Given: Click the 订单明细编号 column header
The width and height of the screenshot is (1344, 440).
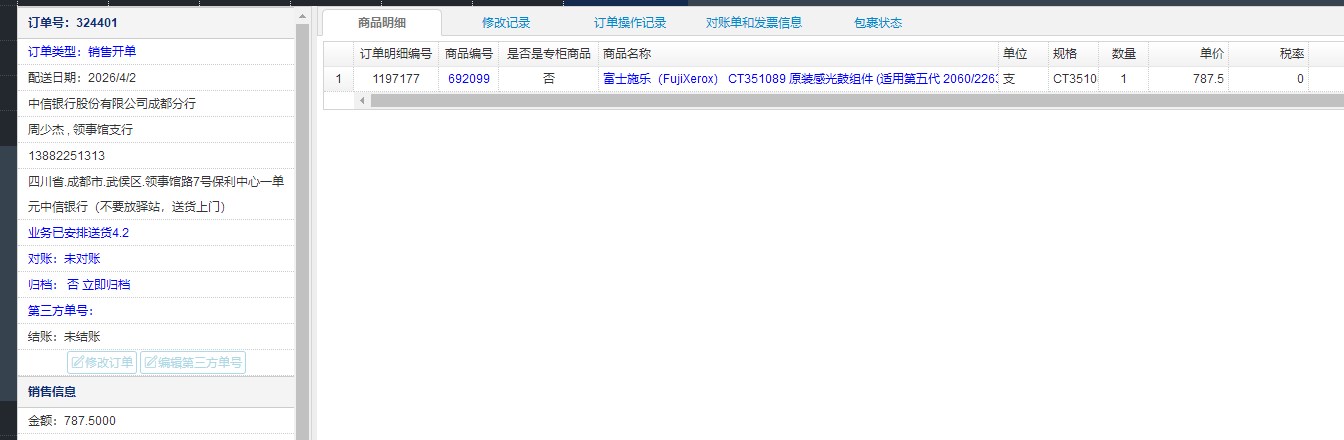Looking at the screenshot, I should [395, 54].
